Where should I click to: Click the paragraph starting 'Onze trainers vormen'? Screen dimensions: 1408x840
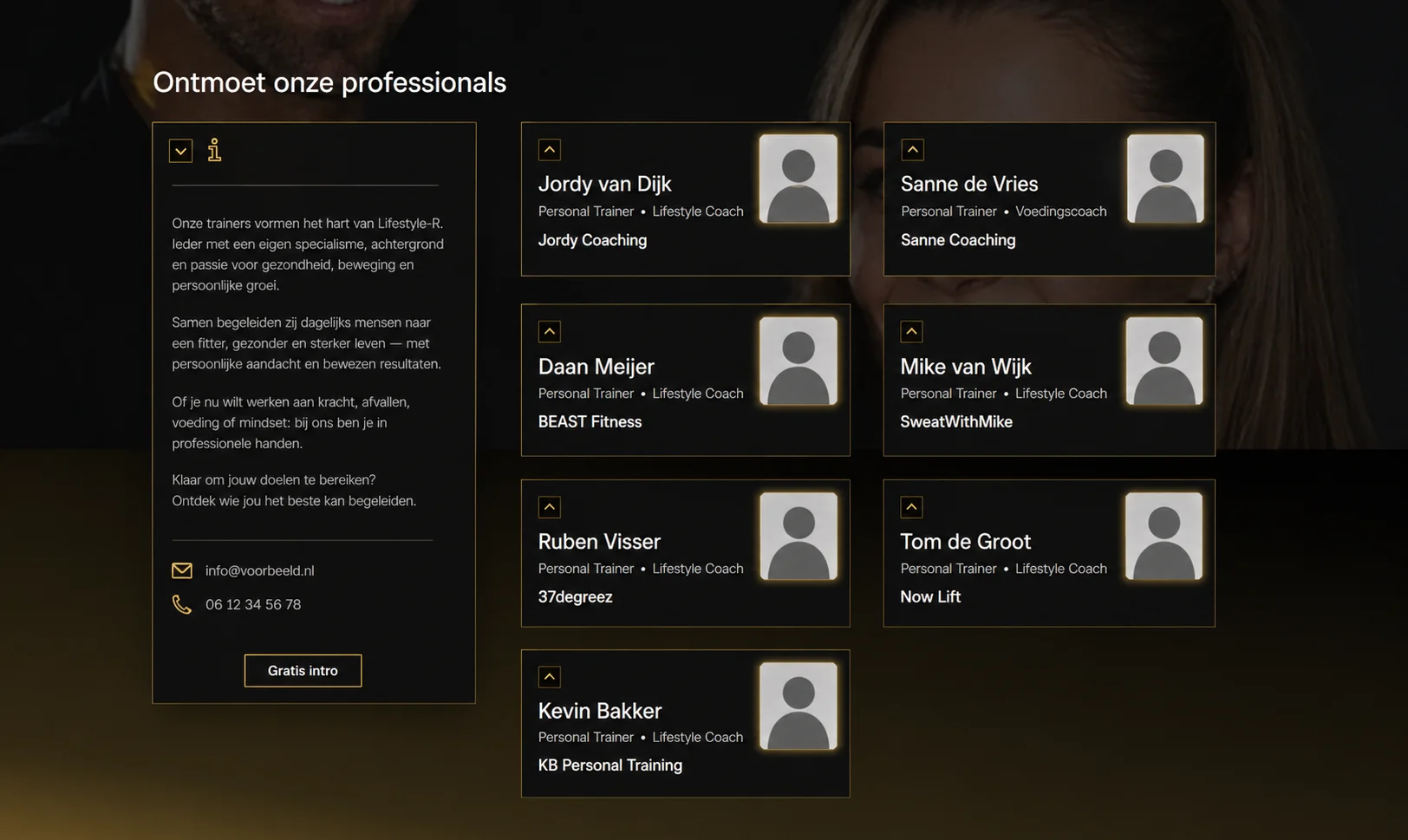click(x=308, y=254)
